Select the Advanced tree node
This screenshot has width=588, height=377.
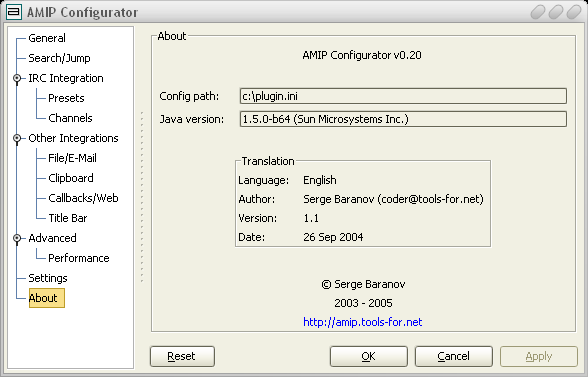point(52,238)
